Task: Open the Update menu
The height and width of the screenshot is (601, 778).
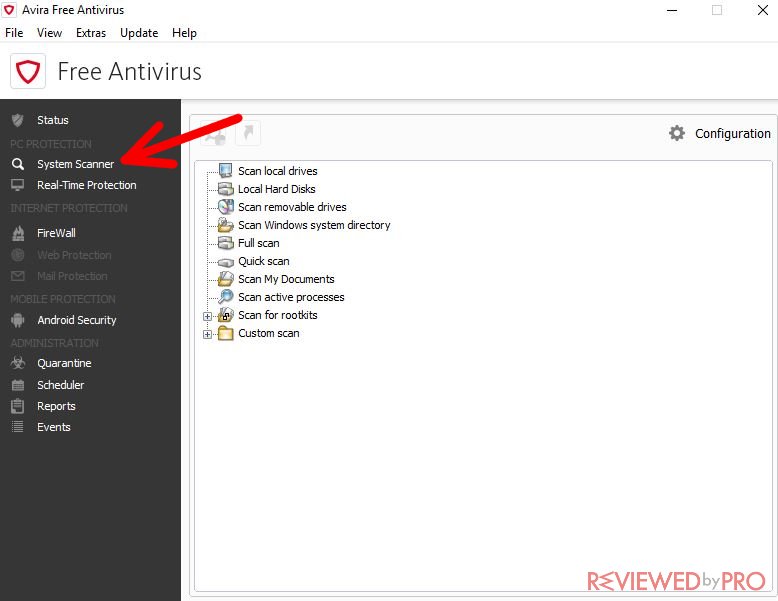Action: (x=139, y=33)
